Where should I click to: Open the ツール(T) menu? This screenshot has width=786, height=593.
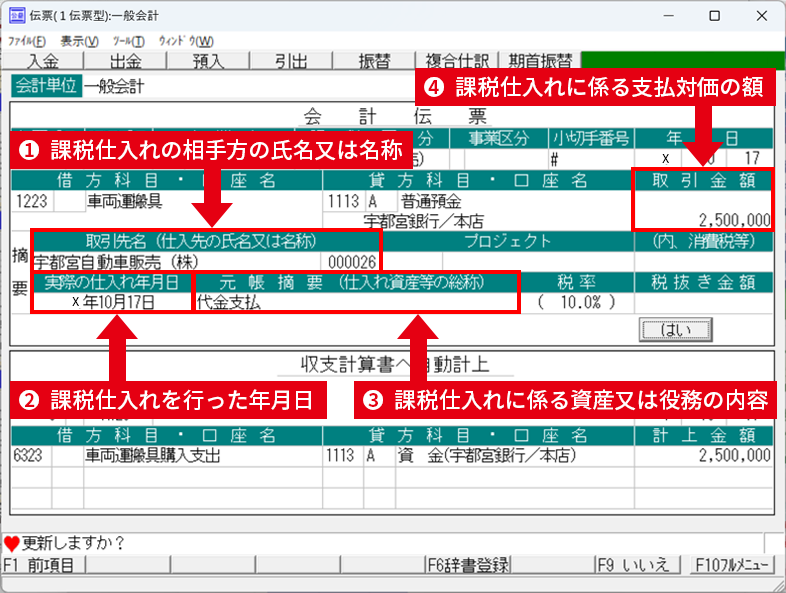pyautogui.click(x=129, y=41)
